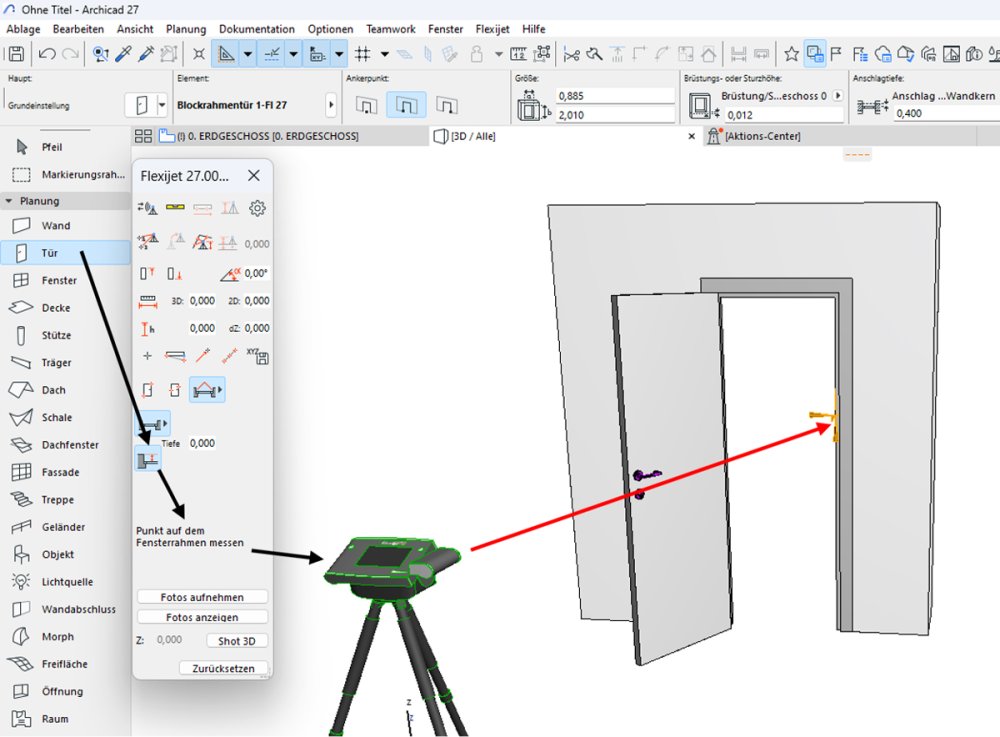
Task: Open the Dokumentation menu
Action: tap(257, 29)
